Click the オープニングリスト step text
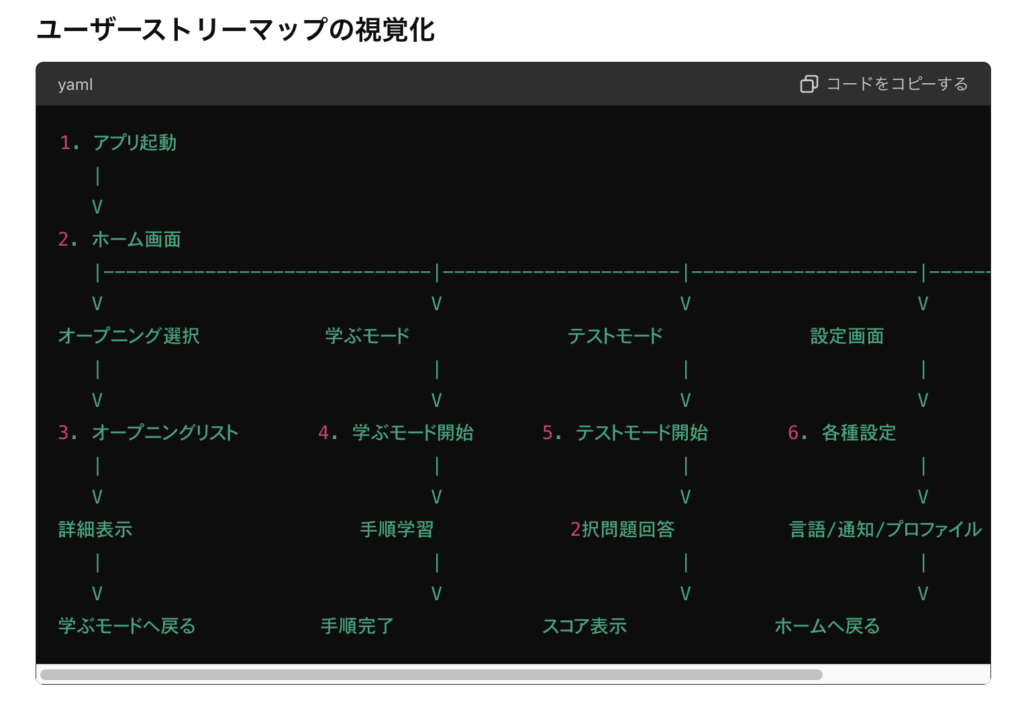 click(x=165, y=433)
